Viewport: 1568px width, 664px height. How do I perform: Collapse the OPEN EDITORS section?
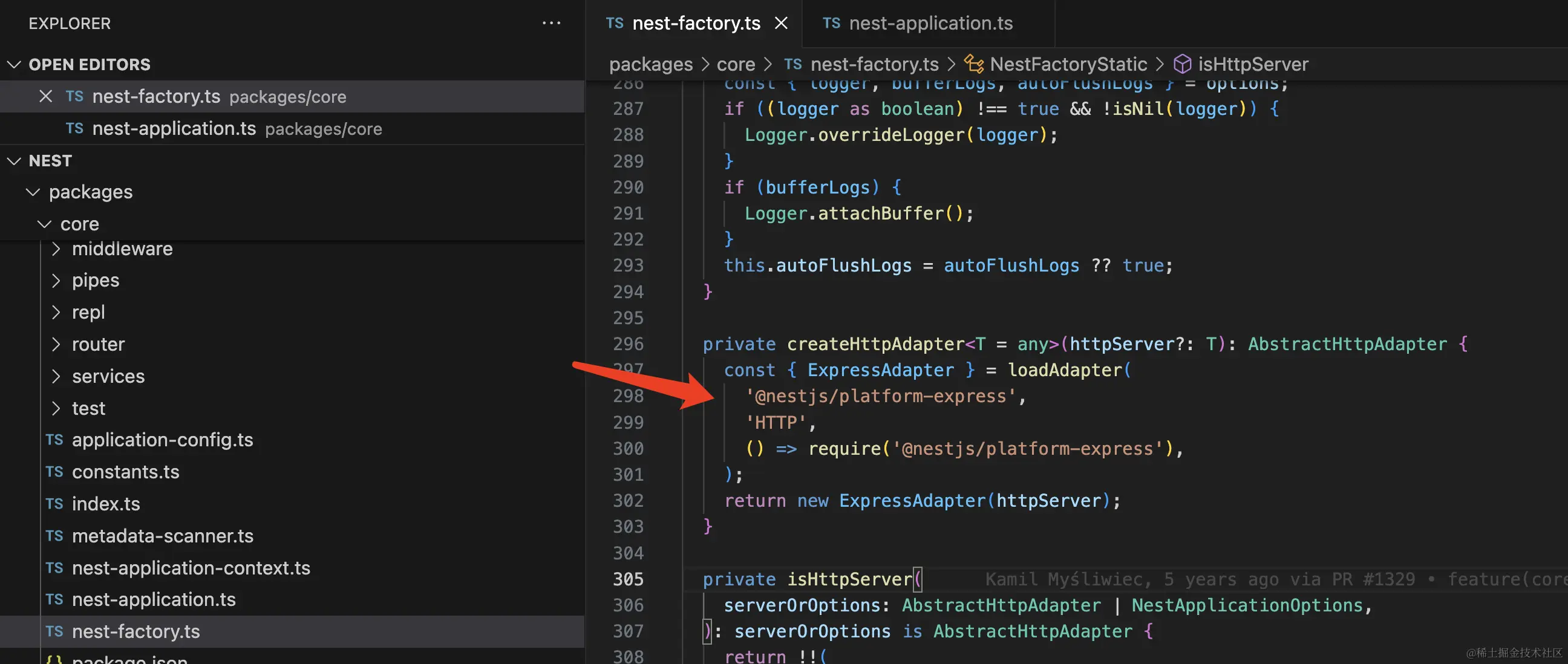coord(14,65)
